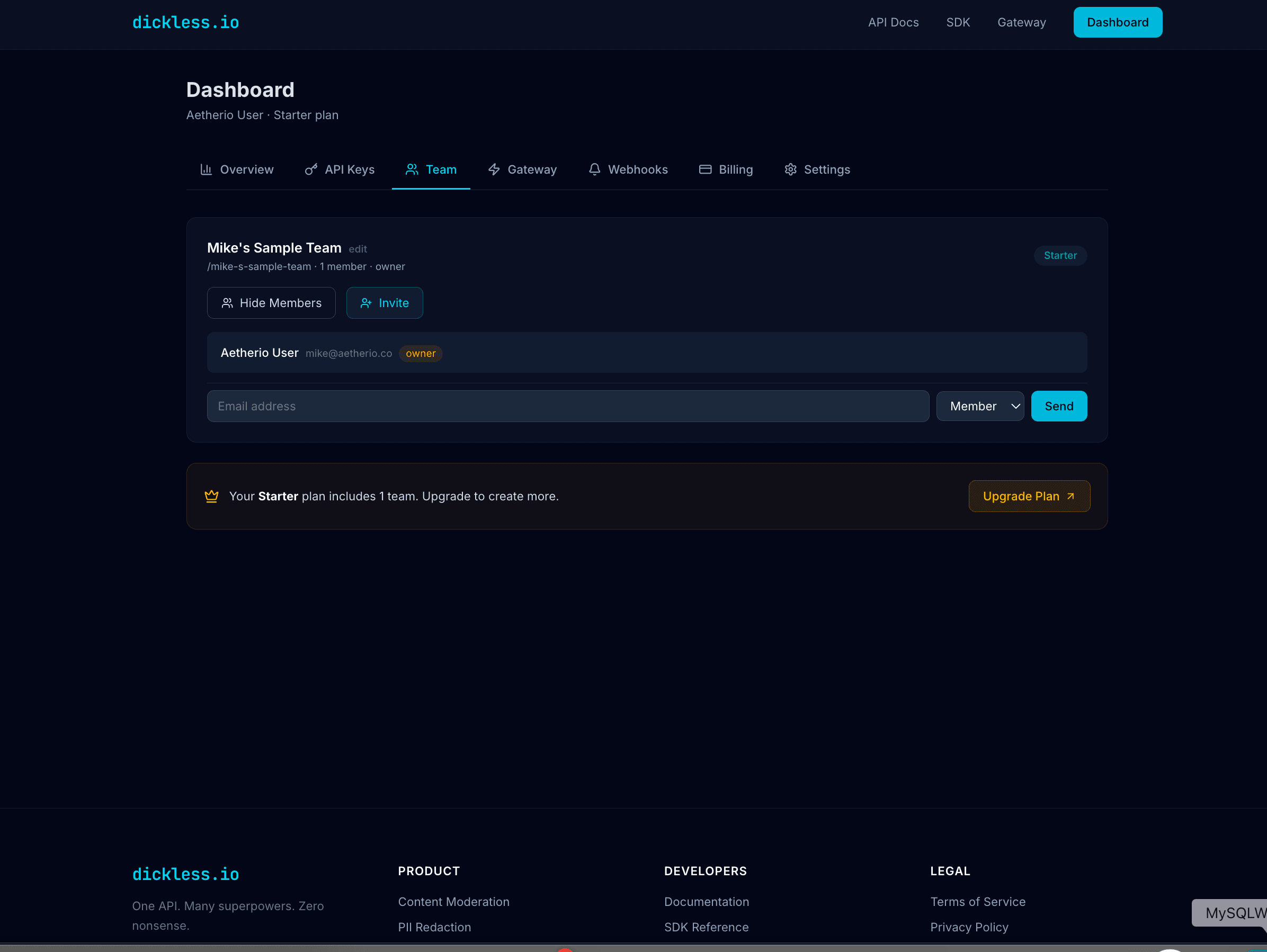Toggle Hide Members for the team
Screen dimensions: 1267x952
271,303
